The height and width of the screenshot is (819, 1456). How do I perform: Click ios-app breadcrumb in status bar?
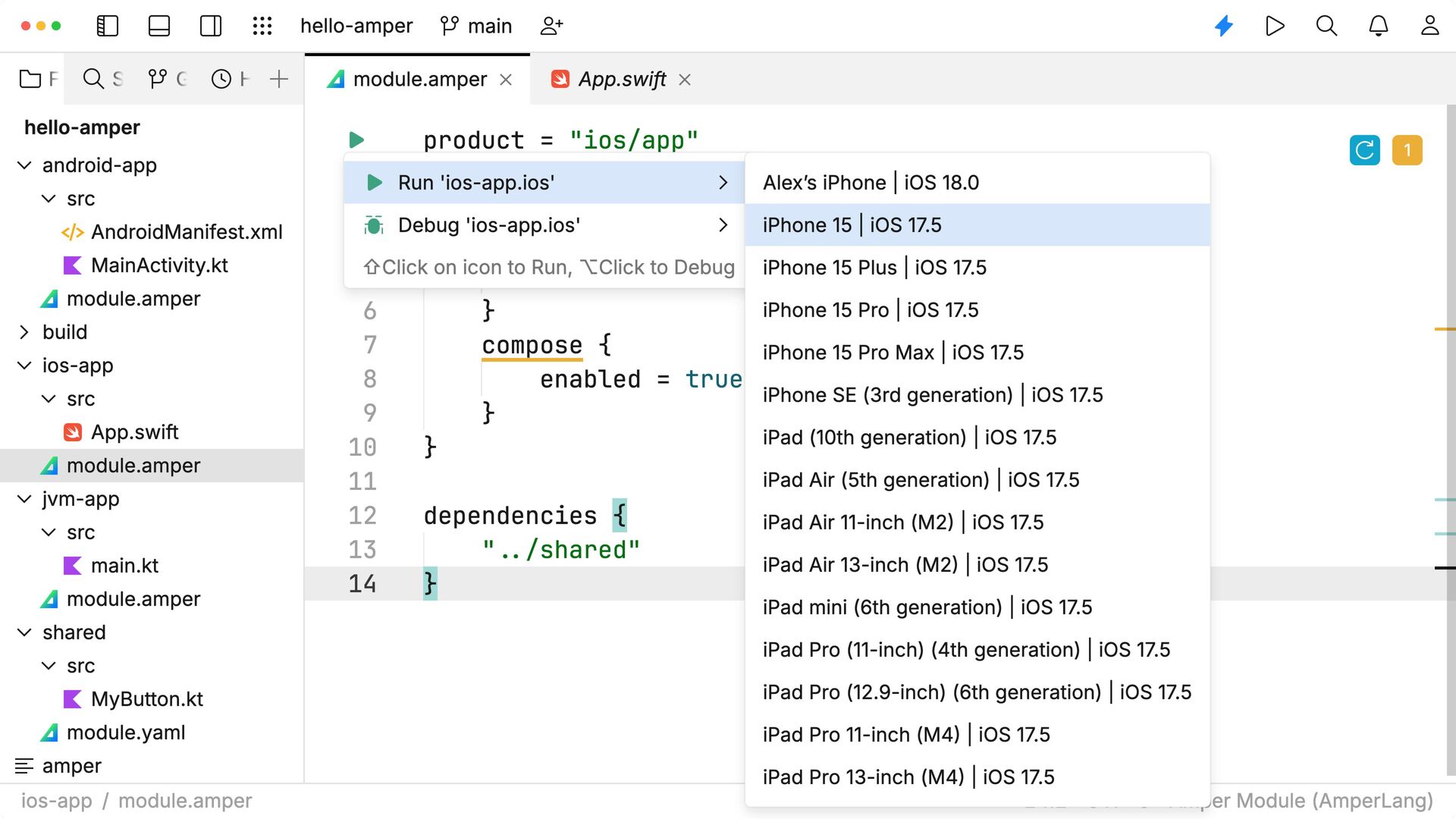56,801
